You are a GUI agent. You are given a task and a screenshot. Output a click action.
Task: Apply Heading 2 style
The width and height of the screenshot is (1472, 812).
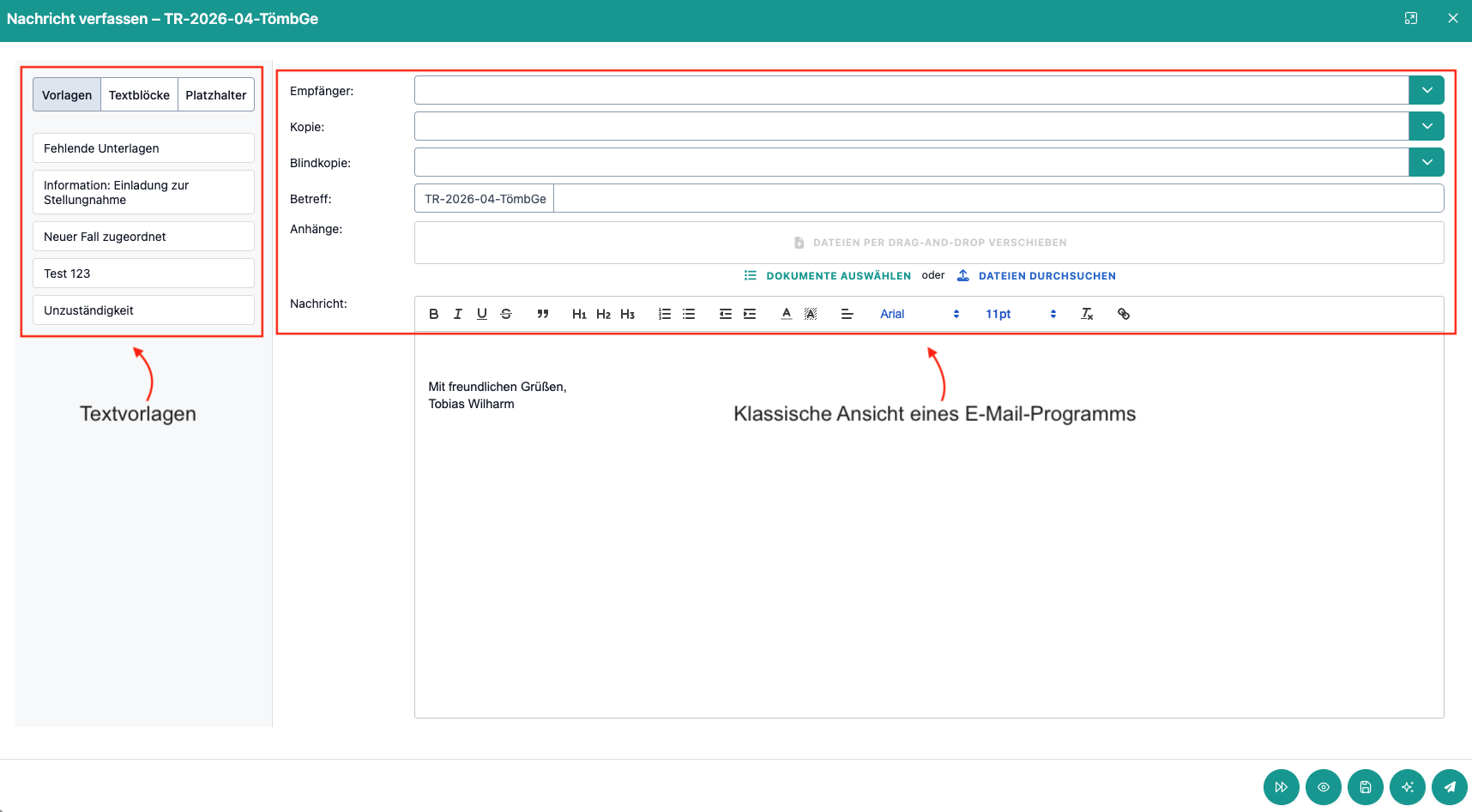pos(603,314)
